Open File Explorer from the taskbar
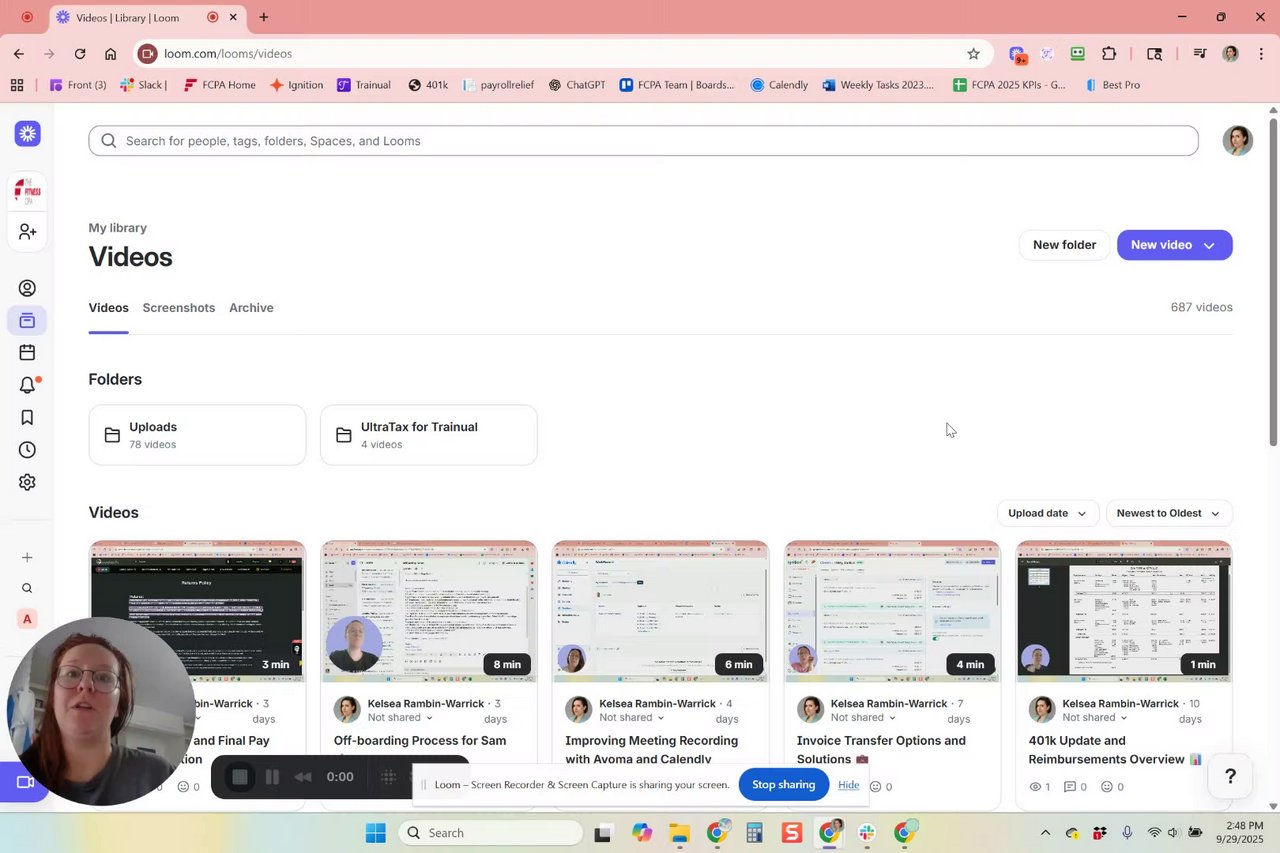Screen dimensions: 1280x853 click(679, 833)
